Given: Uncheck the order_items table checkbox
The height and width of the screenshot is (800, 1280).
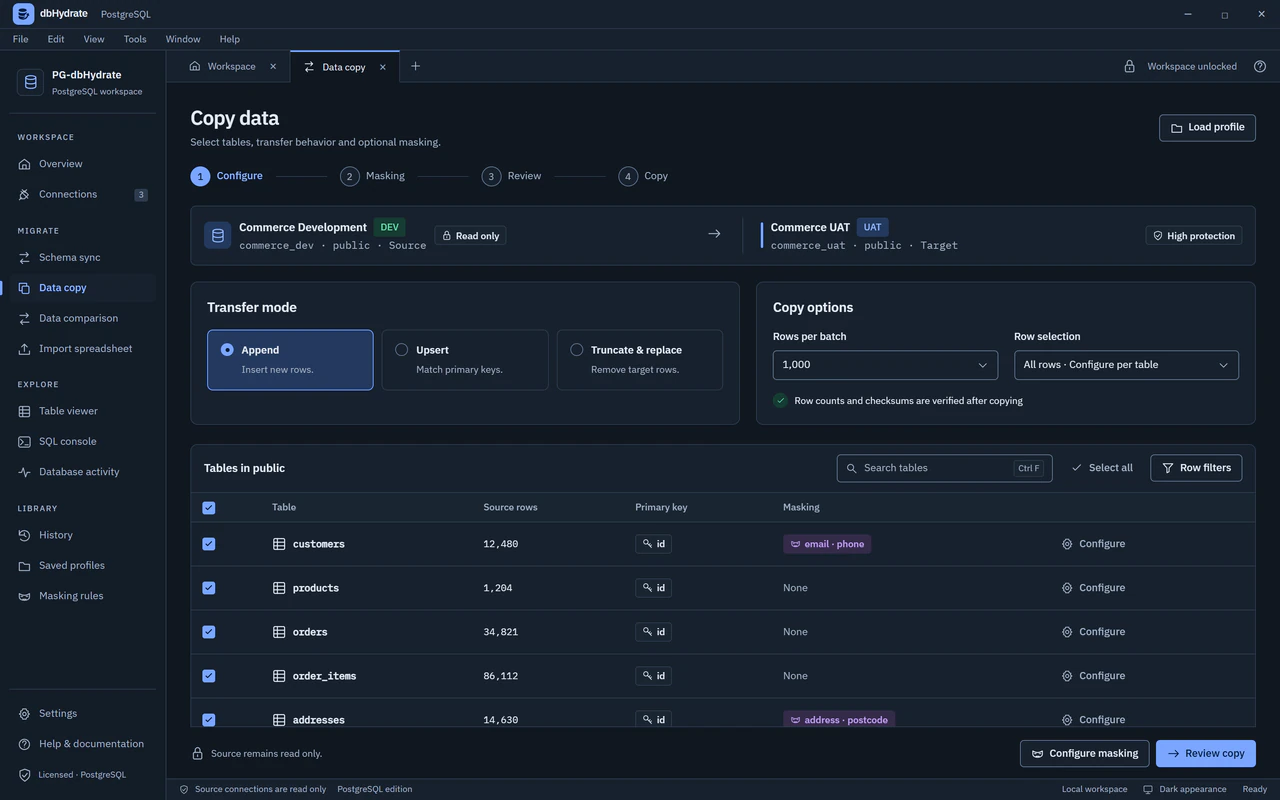Looking at the screenshot, I should [x=209, y=676].
